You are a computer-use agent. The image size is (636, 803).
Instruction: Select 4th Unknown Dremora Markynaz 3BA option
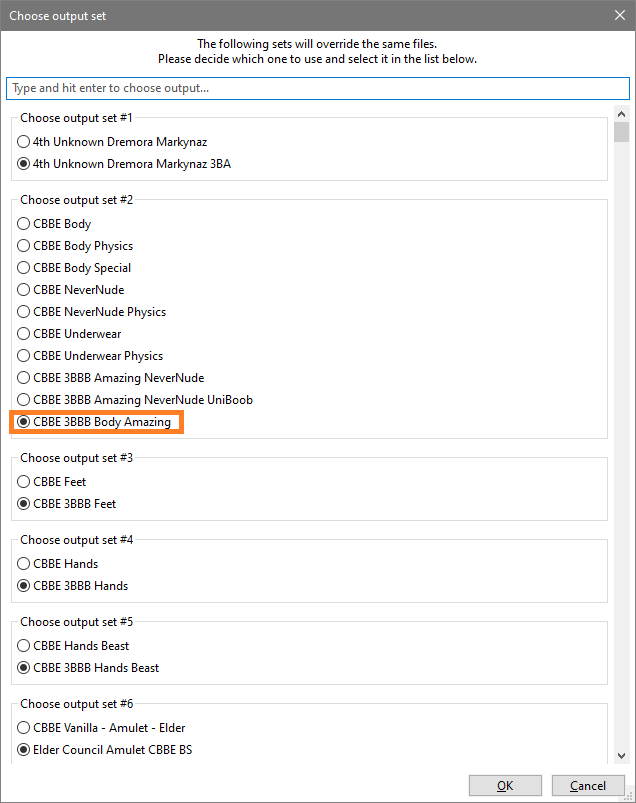124,163
